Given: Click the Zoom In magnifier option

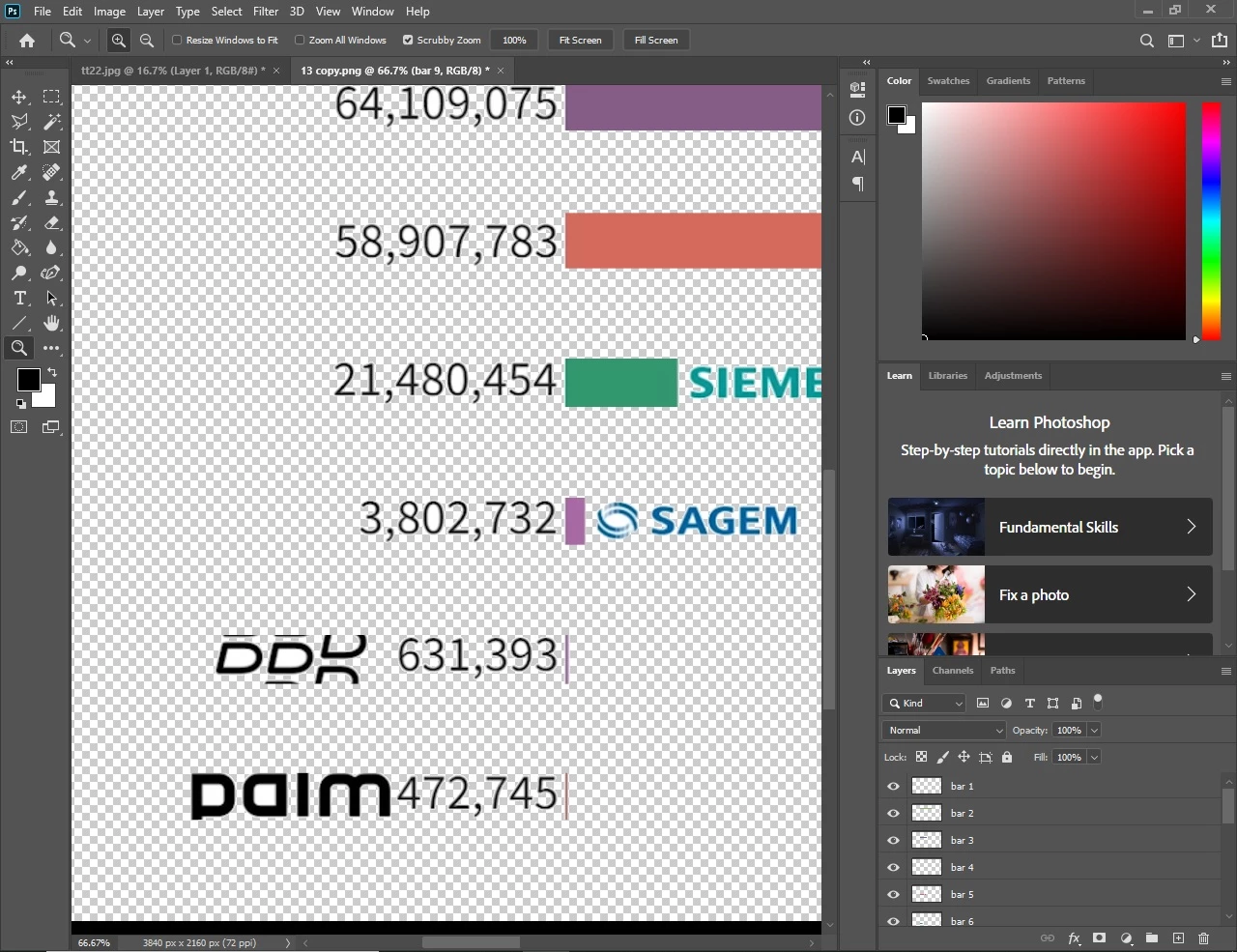Looking at the screenshot, I should click(x=118, y=41).
